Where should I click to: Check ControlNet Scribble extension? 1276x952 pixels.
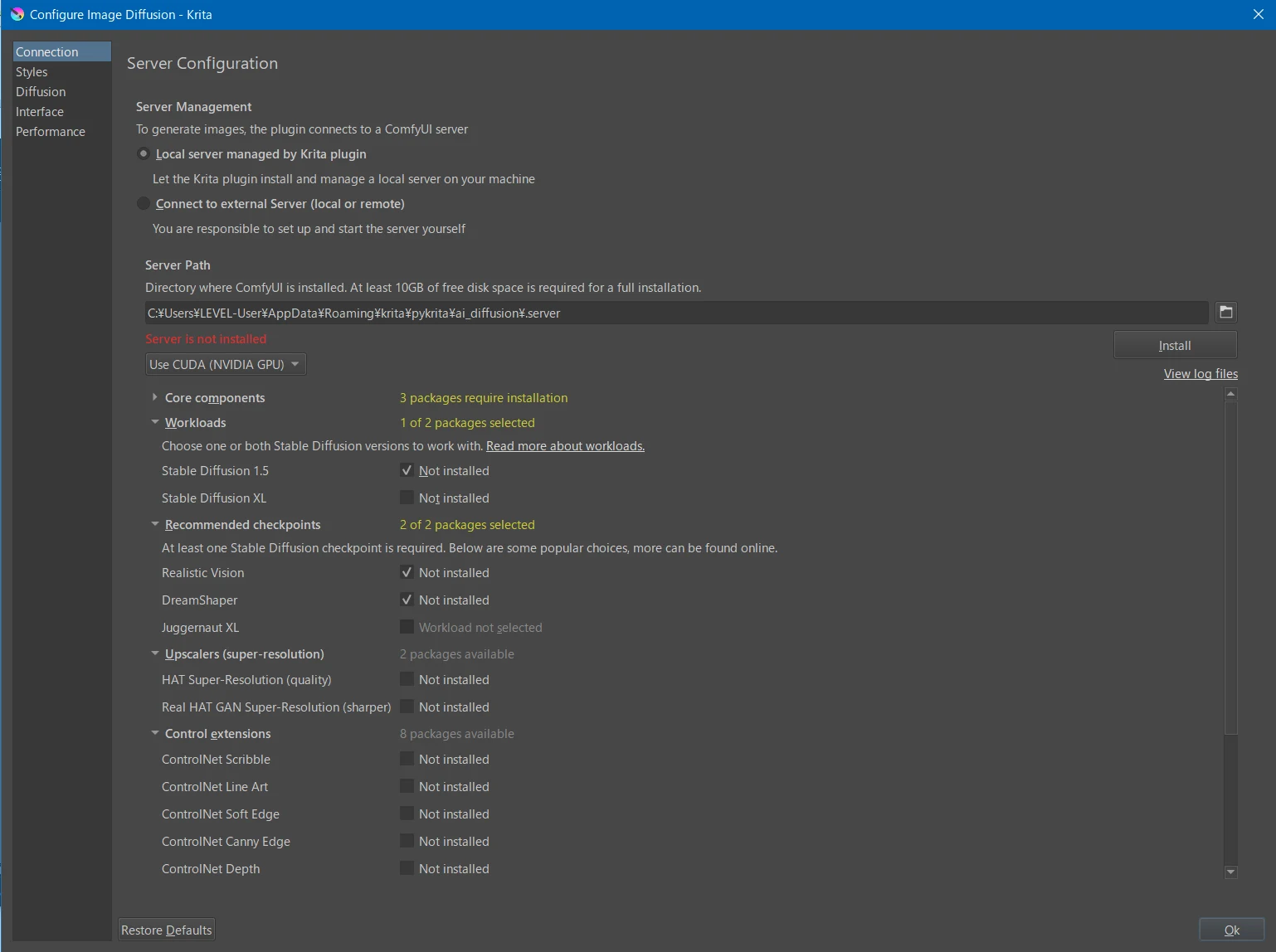click(x=407, y=759)
